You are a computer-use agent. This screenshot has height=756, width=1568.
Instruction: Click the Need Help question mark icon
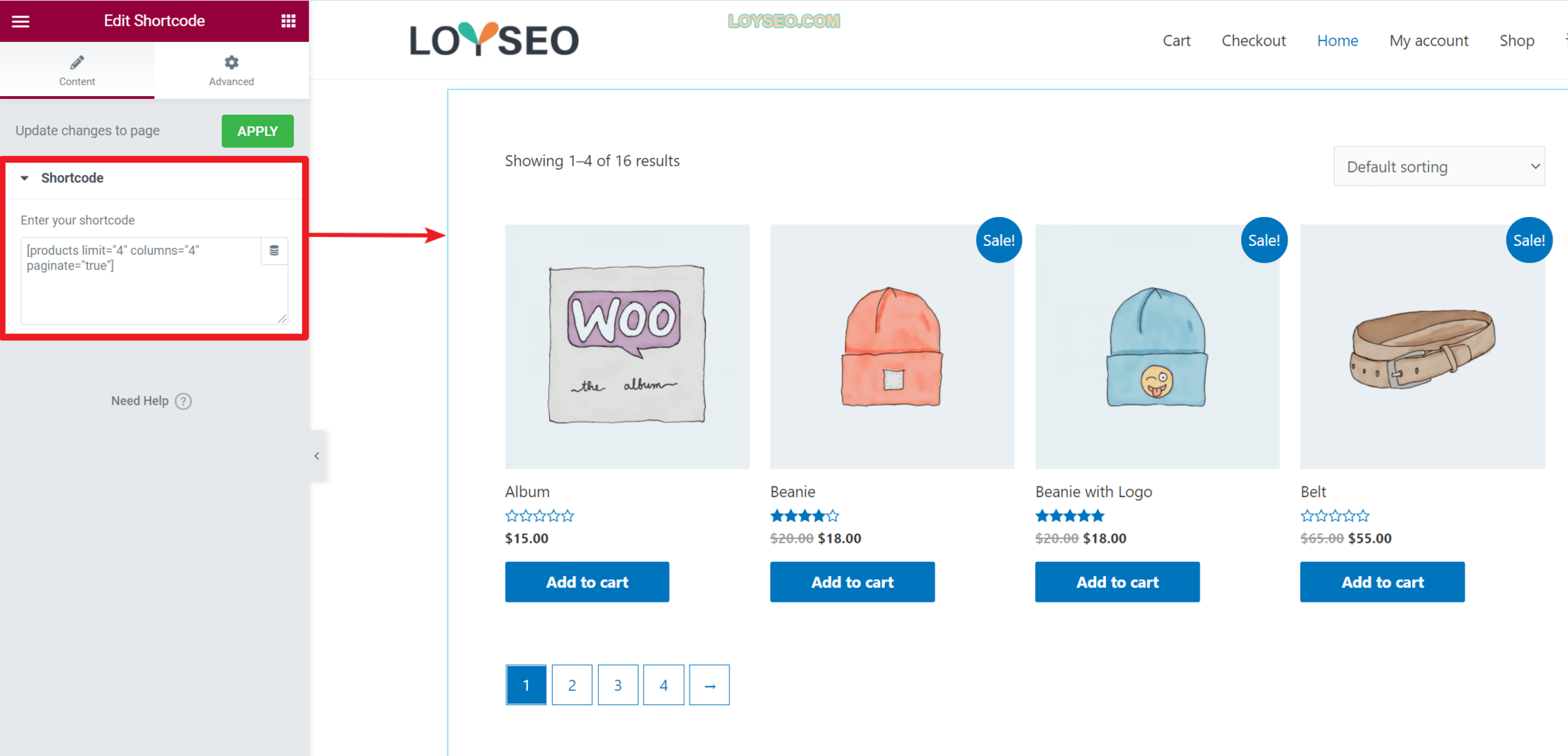[184, 401]
